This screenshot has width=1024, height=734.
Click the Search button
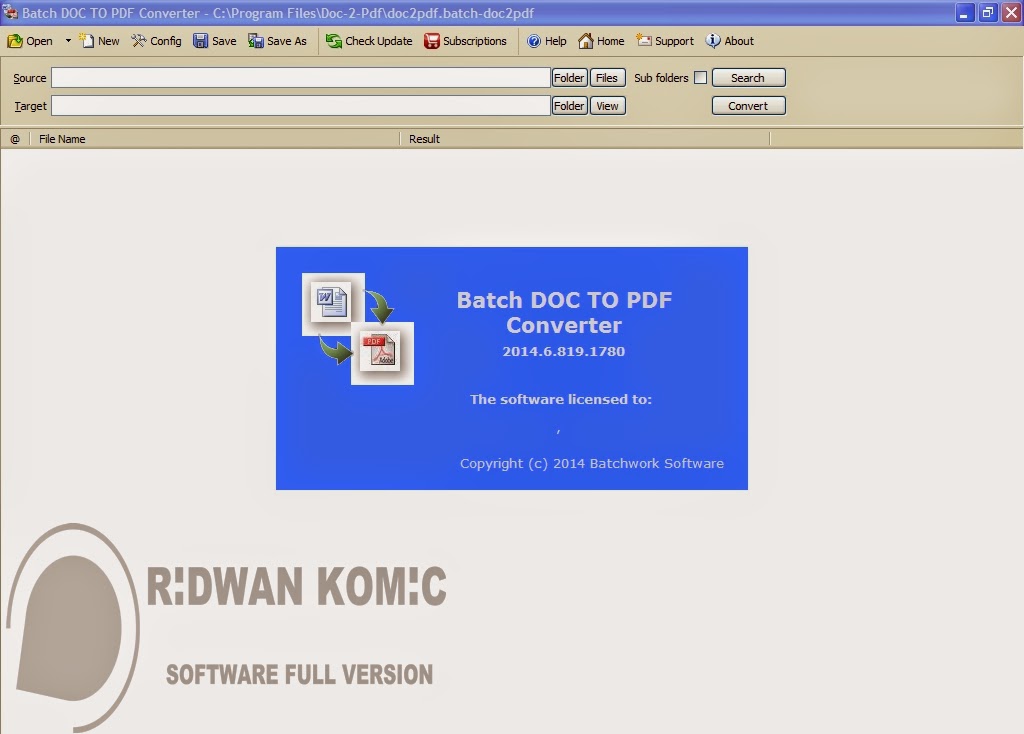(748, 78)
